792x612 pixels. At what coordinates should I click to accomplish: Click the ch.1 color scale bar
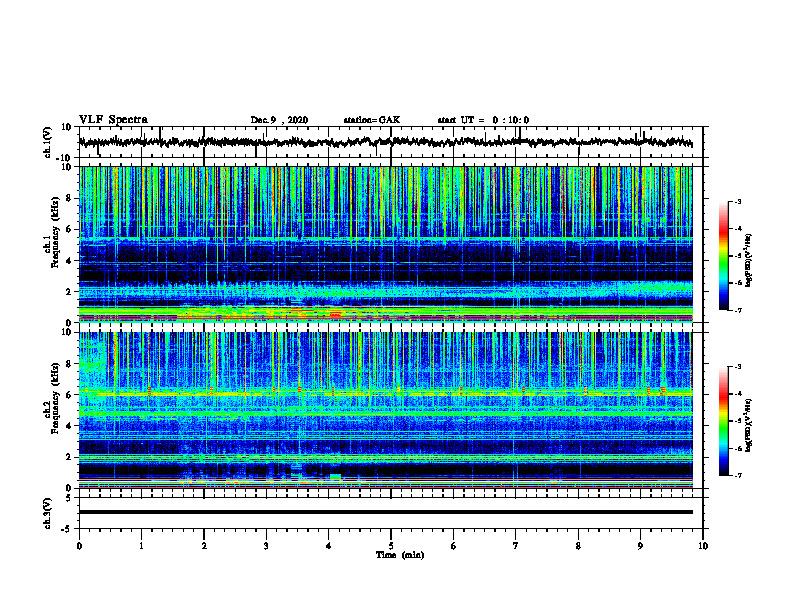click(x=723, y=256)
